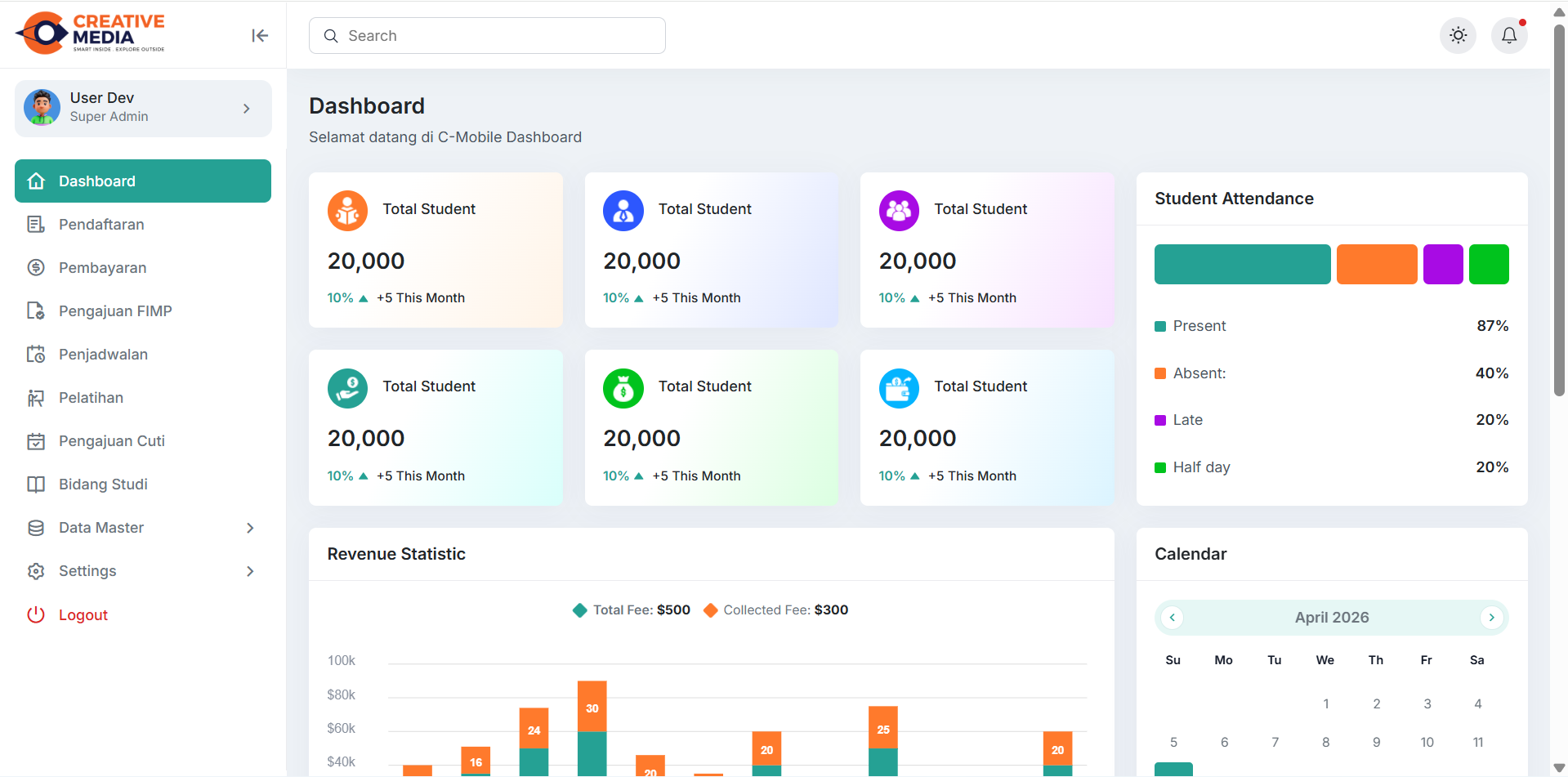Open Pelatihan from the sidebar
The image size is (1568, 777).
coord(143,397)
